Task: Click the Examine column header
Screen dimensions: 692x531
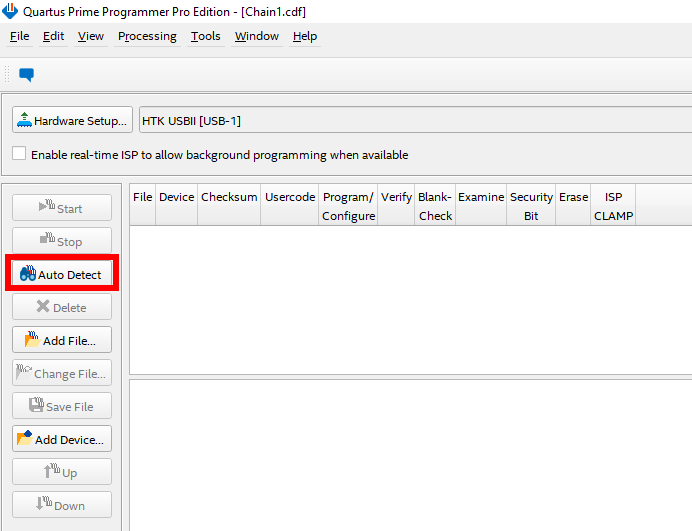Action: pyautogui.click(x=481, y=205)
